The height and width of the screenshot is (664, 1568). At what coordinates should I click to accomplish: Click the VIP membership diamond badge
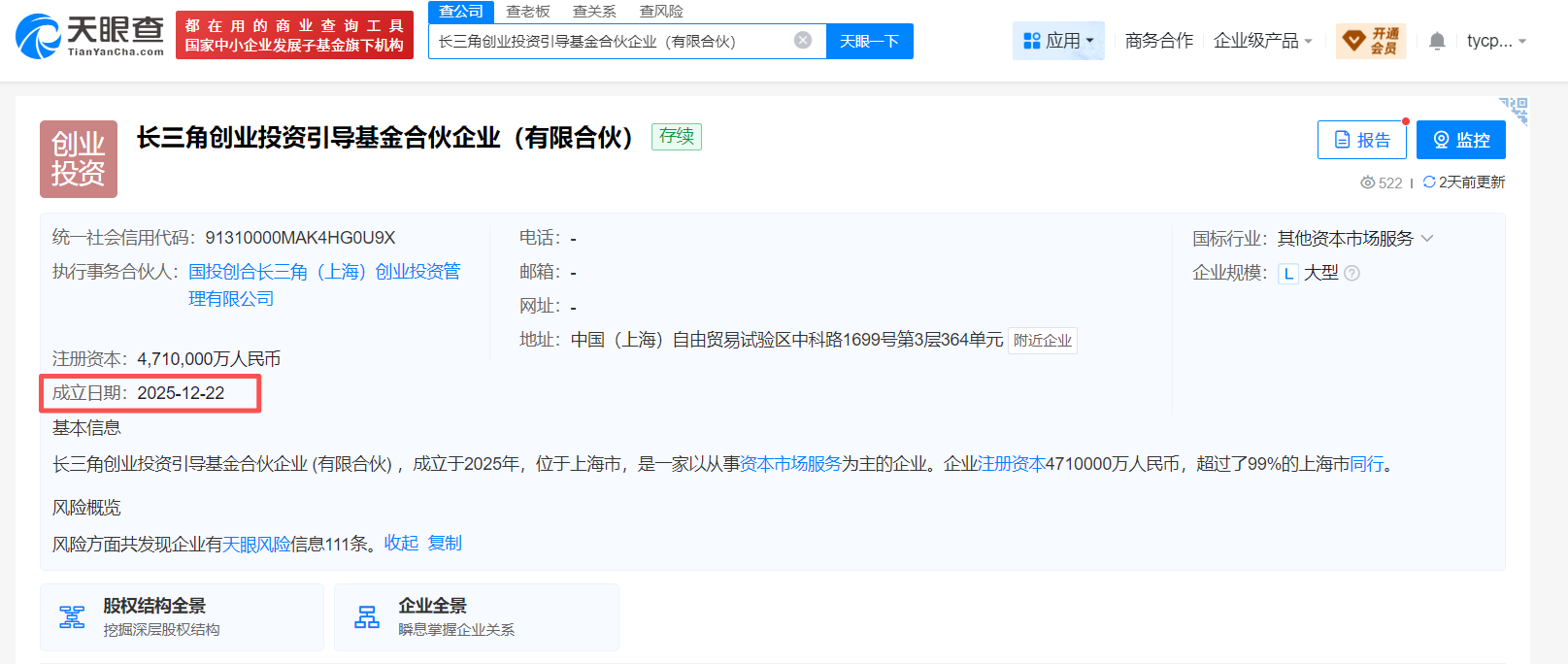[1371, 41]
